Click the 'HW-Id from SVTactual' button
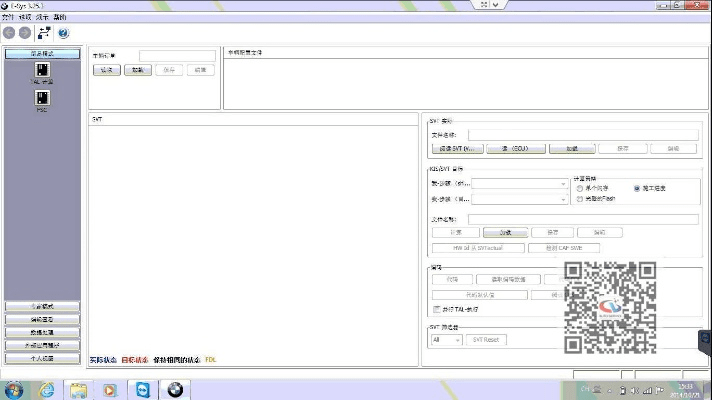The image size is (712, 400). (477, 247)
